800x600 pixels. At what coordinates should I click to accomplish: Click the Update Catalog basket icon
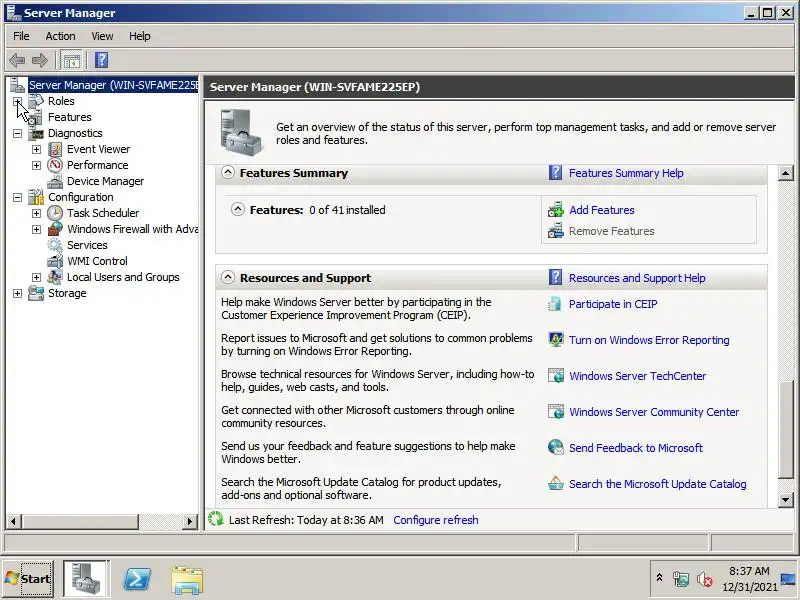coord(555,483)
